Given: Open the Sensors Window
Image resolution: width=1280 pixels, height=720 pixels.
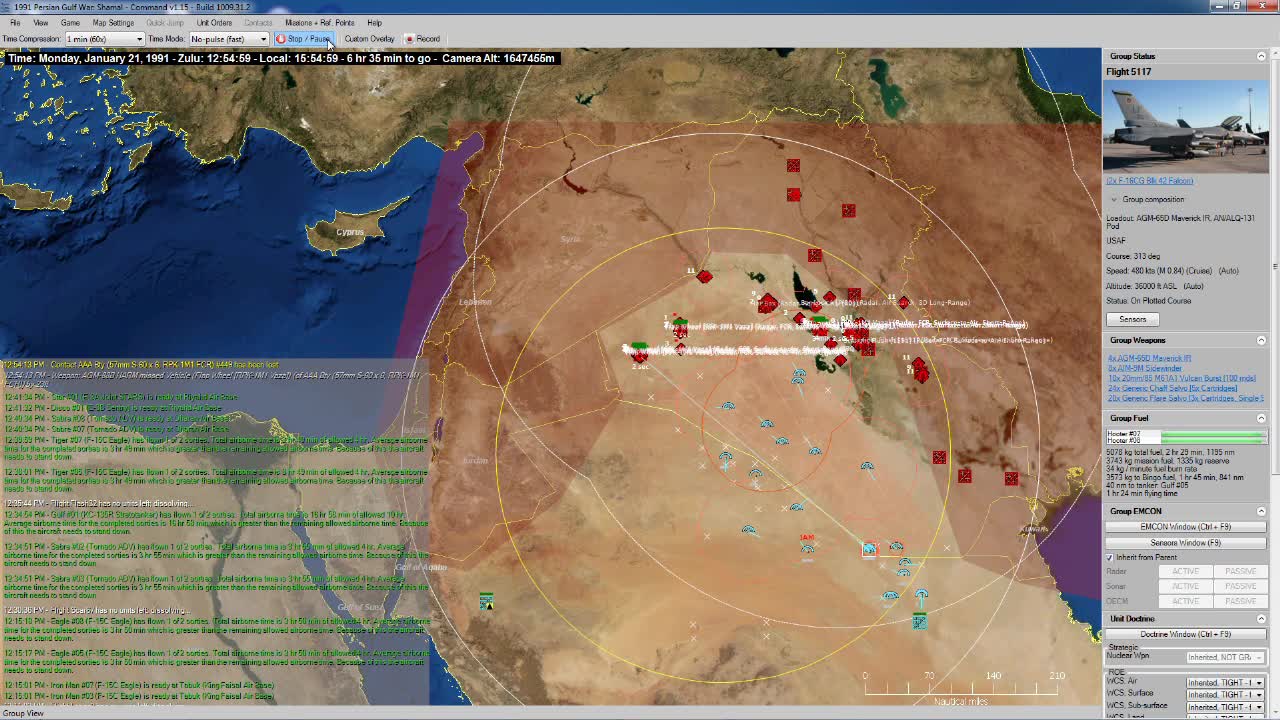Looking at the screenshot, I should click(1185, 542).
